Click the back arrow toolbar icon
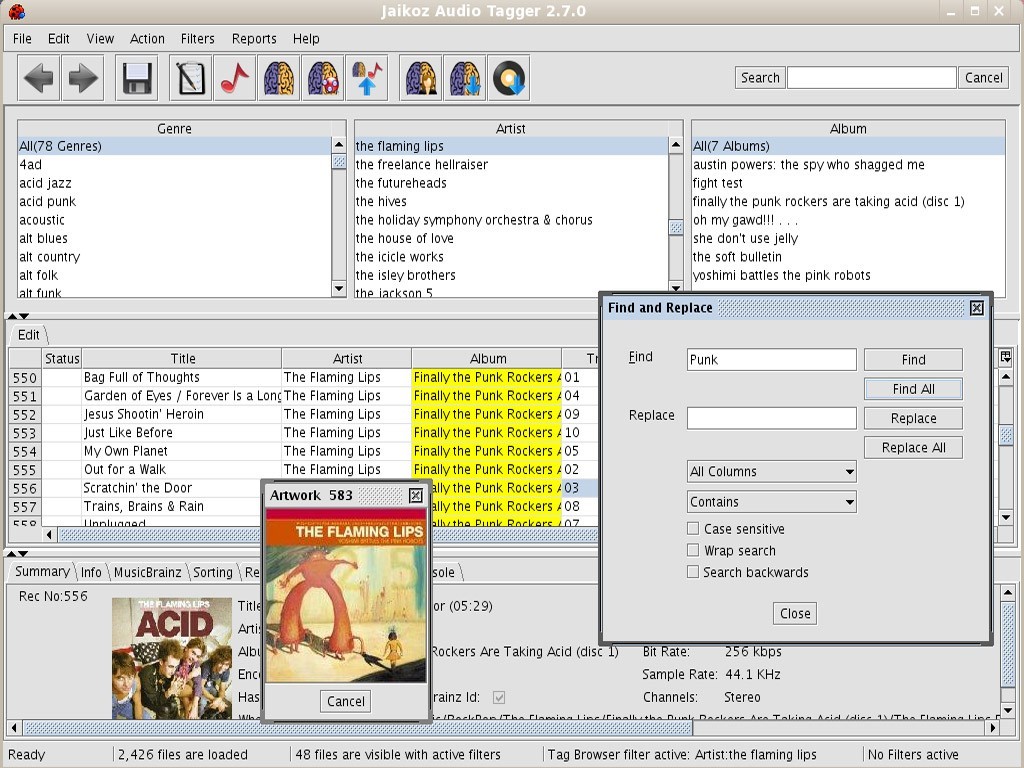1024x768 pixels. 39,78
